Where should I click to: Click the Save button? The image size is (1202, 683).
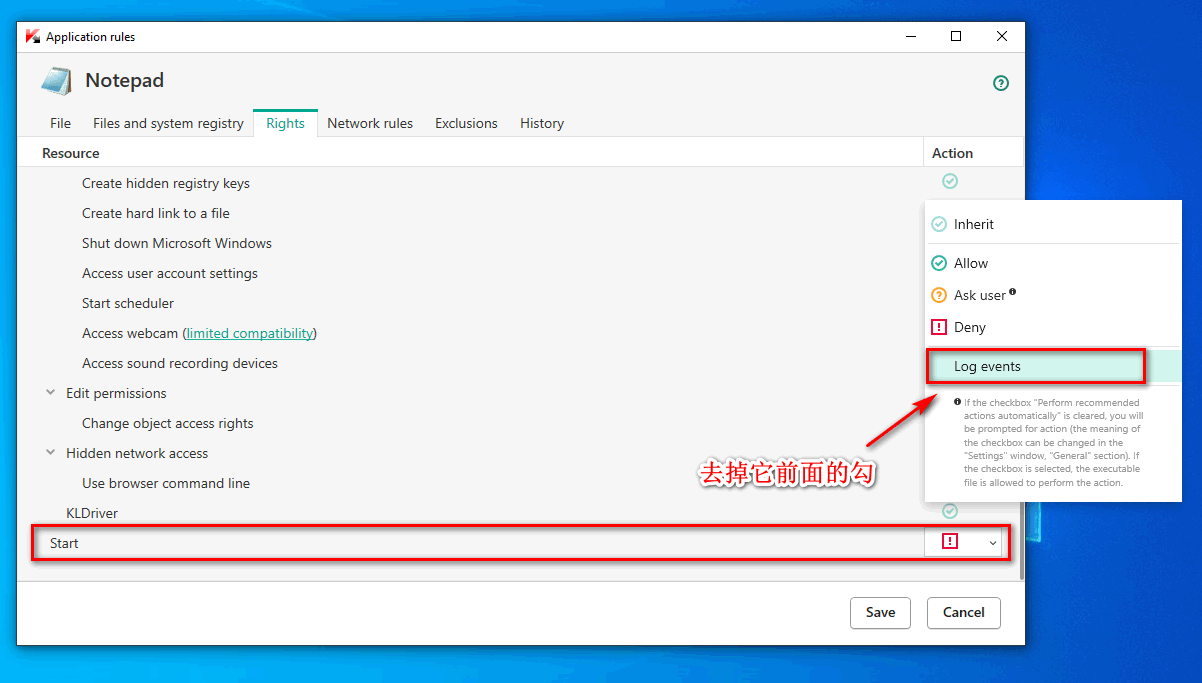(880, 612)
